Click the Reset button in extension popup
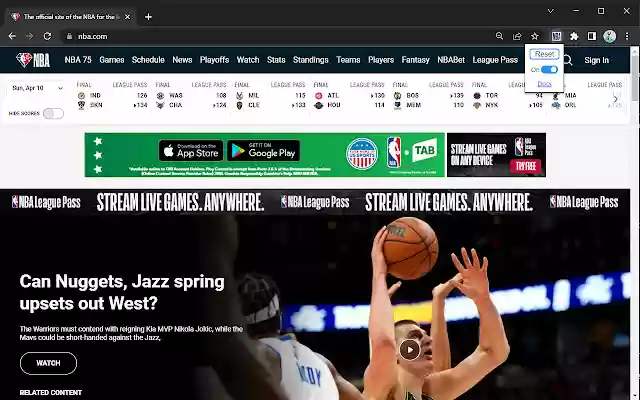The image size is (640, 400). (x=544, y=54)
